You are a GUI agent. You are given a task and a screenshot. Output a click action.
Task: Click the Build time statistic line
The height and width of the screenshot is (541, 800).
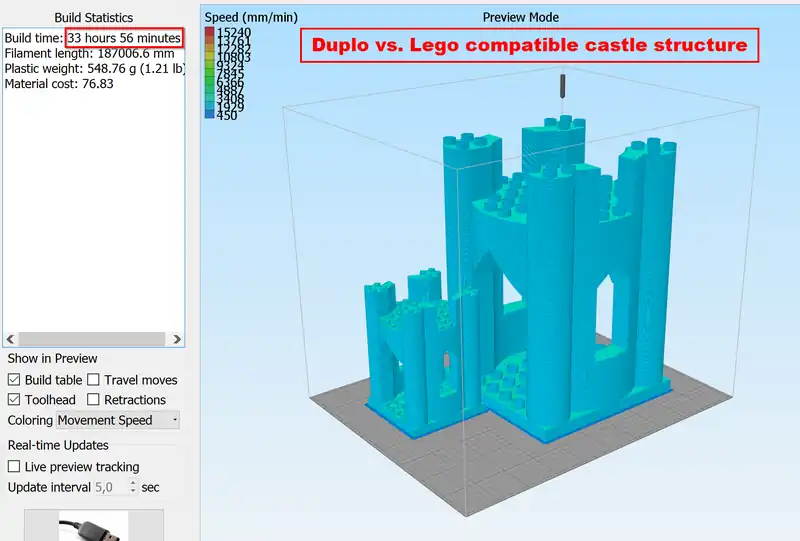pos(93,38)
